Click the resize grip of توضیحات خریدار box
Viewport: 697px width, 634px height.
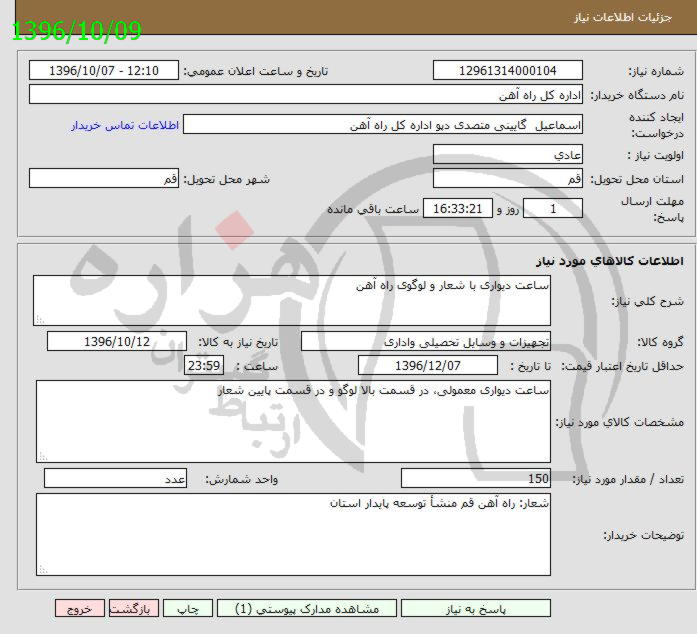coord(43,570)
